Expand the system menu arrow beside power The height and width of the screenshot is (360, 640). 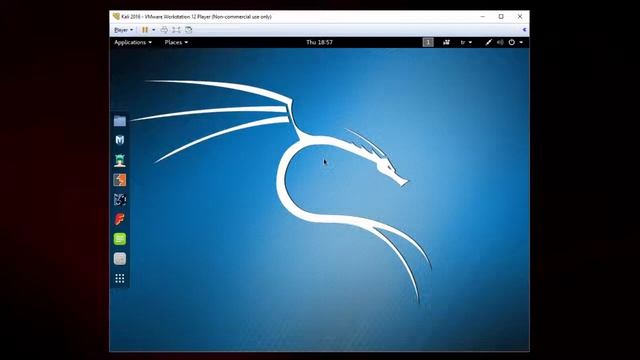pyautogui.click(x=521, y=42)
